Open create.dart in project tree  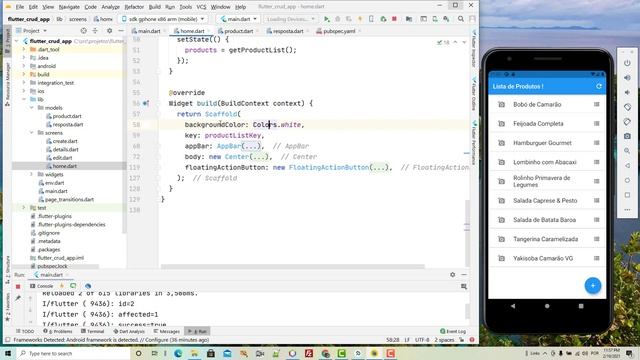64,141
